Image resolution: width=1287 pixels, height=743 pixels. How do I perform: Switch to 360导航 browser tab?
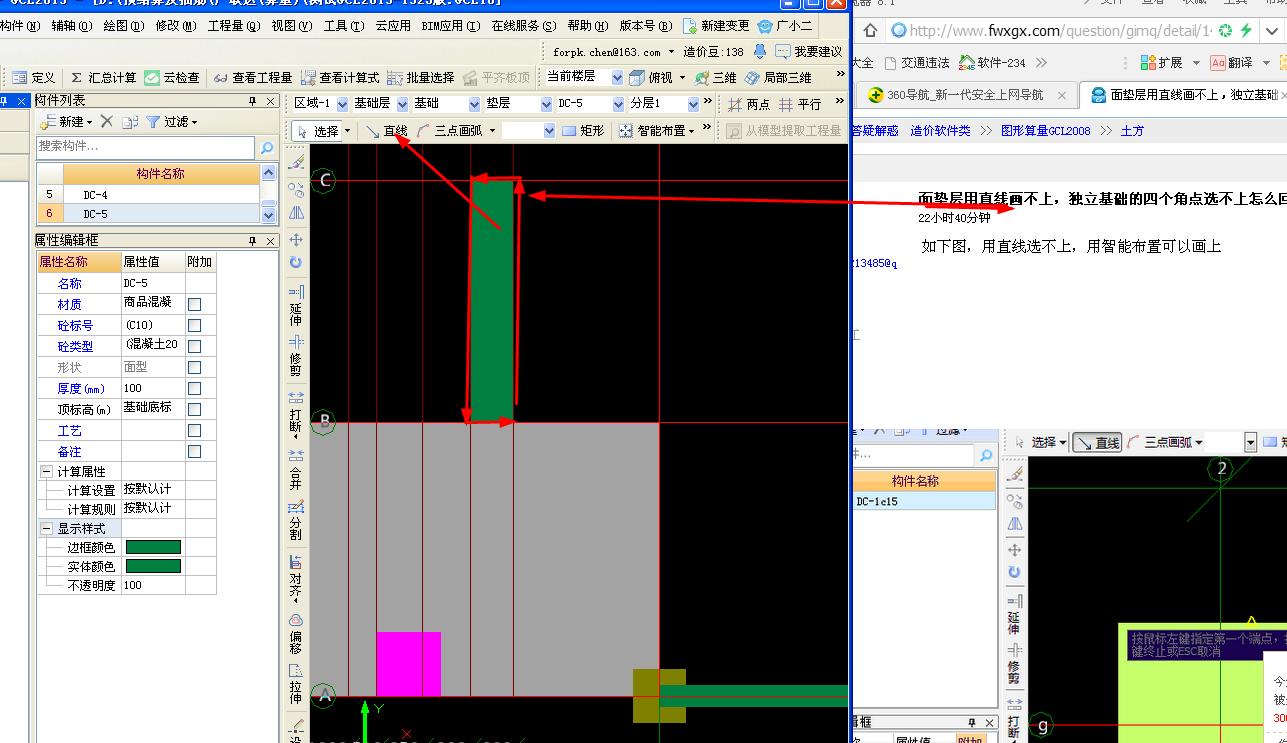[964, 95]
